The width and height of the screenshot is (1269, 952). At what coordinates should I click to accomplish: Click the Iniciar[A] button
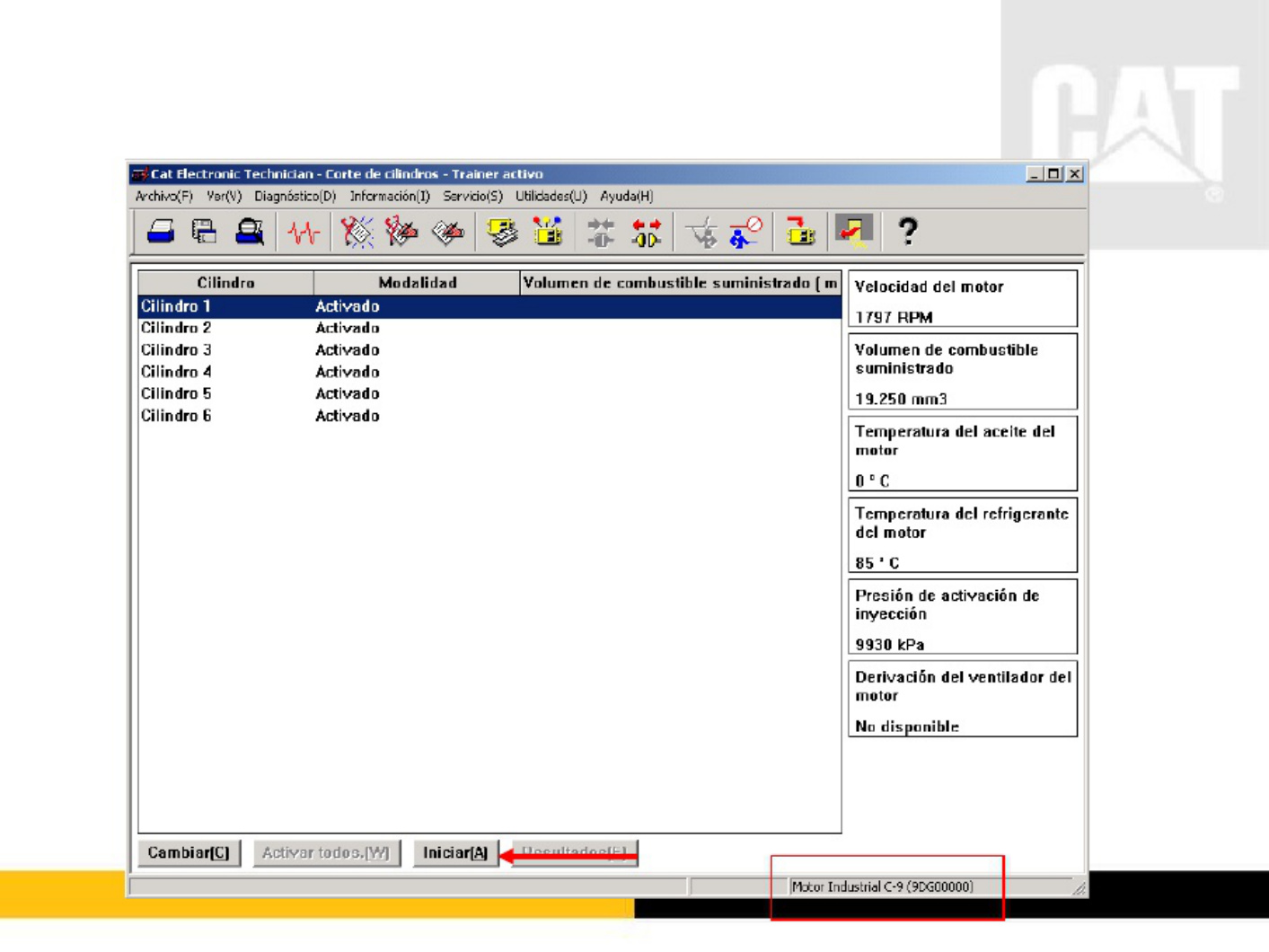tap(455, 852)
